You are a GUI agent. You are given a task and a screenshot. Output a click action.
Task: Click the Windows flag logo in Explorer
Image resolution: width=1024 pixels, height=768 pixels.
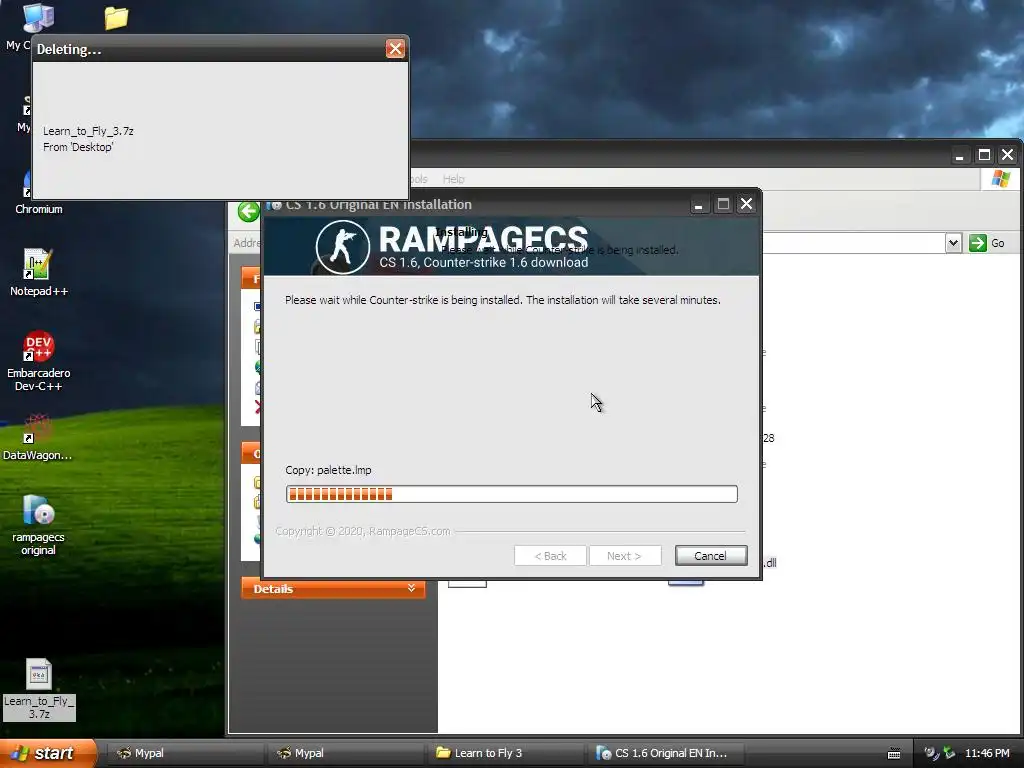(1000, 179)
